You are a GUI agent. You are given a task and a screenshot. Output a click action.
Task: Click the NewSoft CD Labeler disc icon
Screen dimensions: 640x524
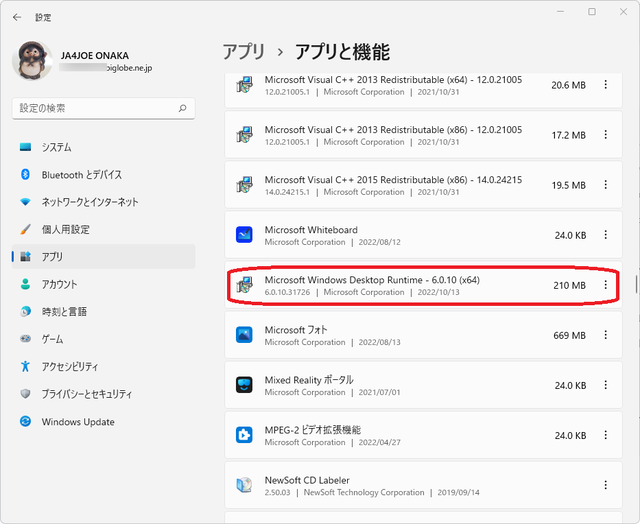(x=244, y=485)
